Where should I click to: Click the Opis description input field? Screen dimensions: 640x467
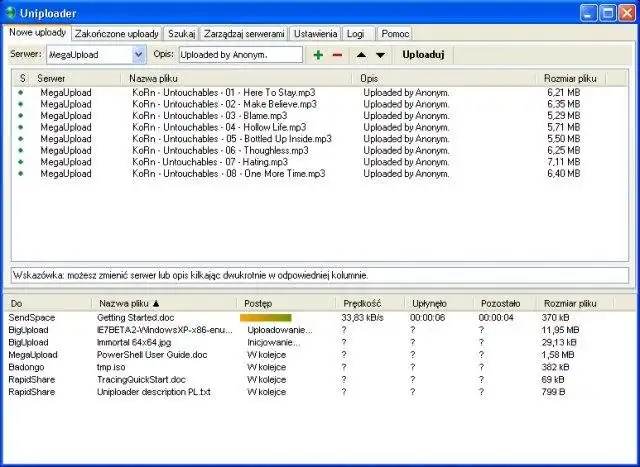coord(241,55)
